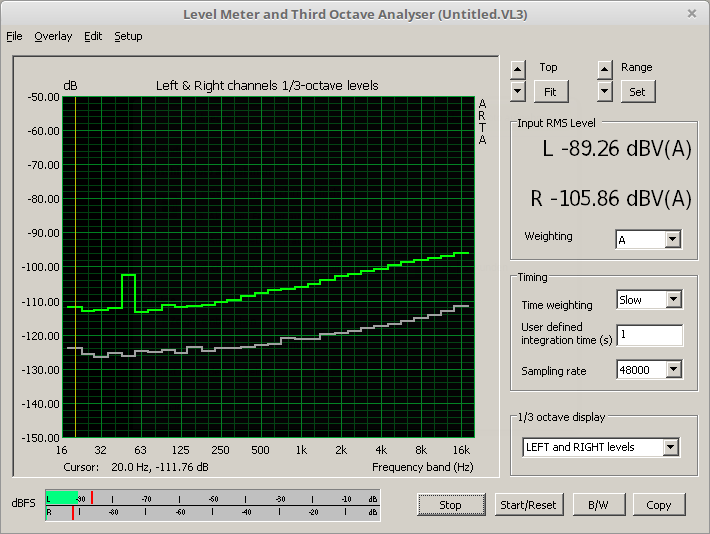Copy the graph with Copy button

pyautogui.click(x=658, y=505)
